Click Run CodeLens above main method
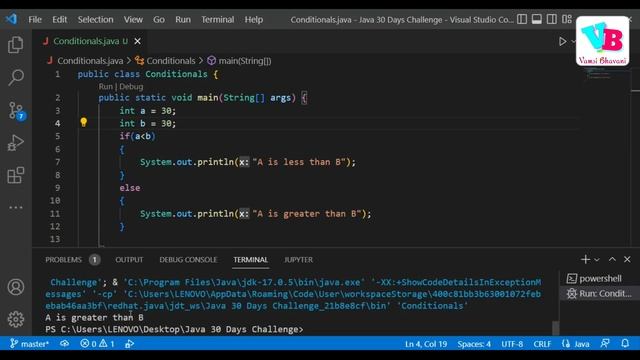 pos(105,87)
